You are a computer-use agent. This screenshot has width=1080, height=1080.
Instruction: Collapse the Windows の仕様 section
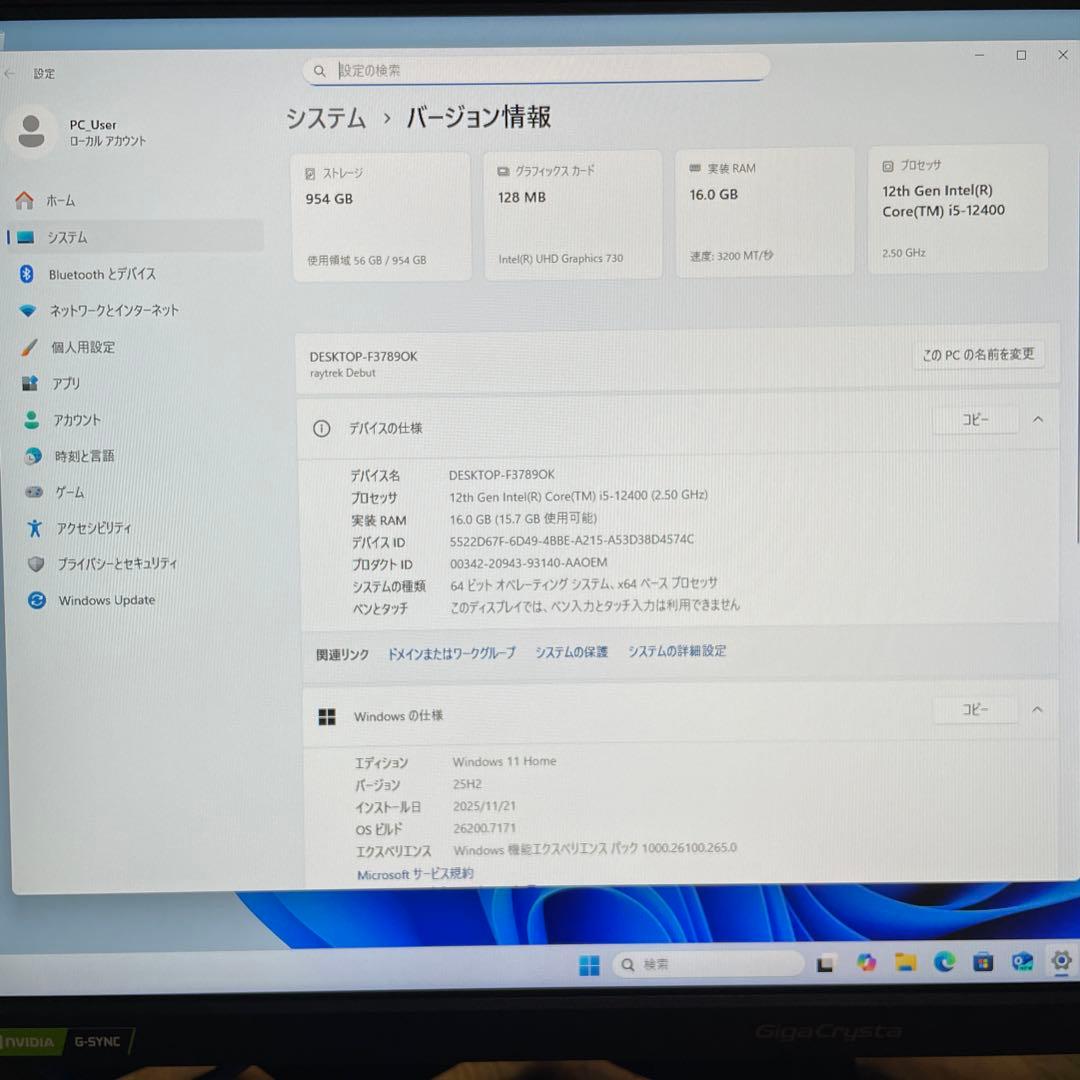click(x=1037, y=709)
